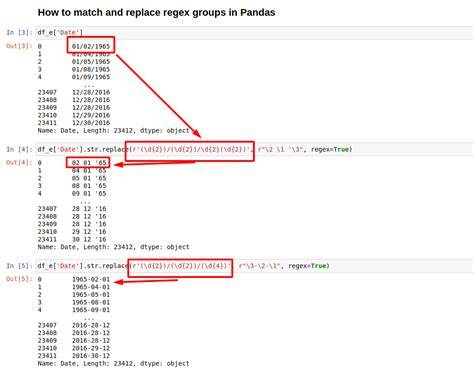Click the value "12/29/2016"

[x=91, y=115]
